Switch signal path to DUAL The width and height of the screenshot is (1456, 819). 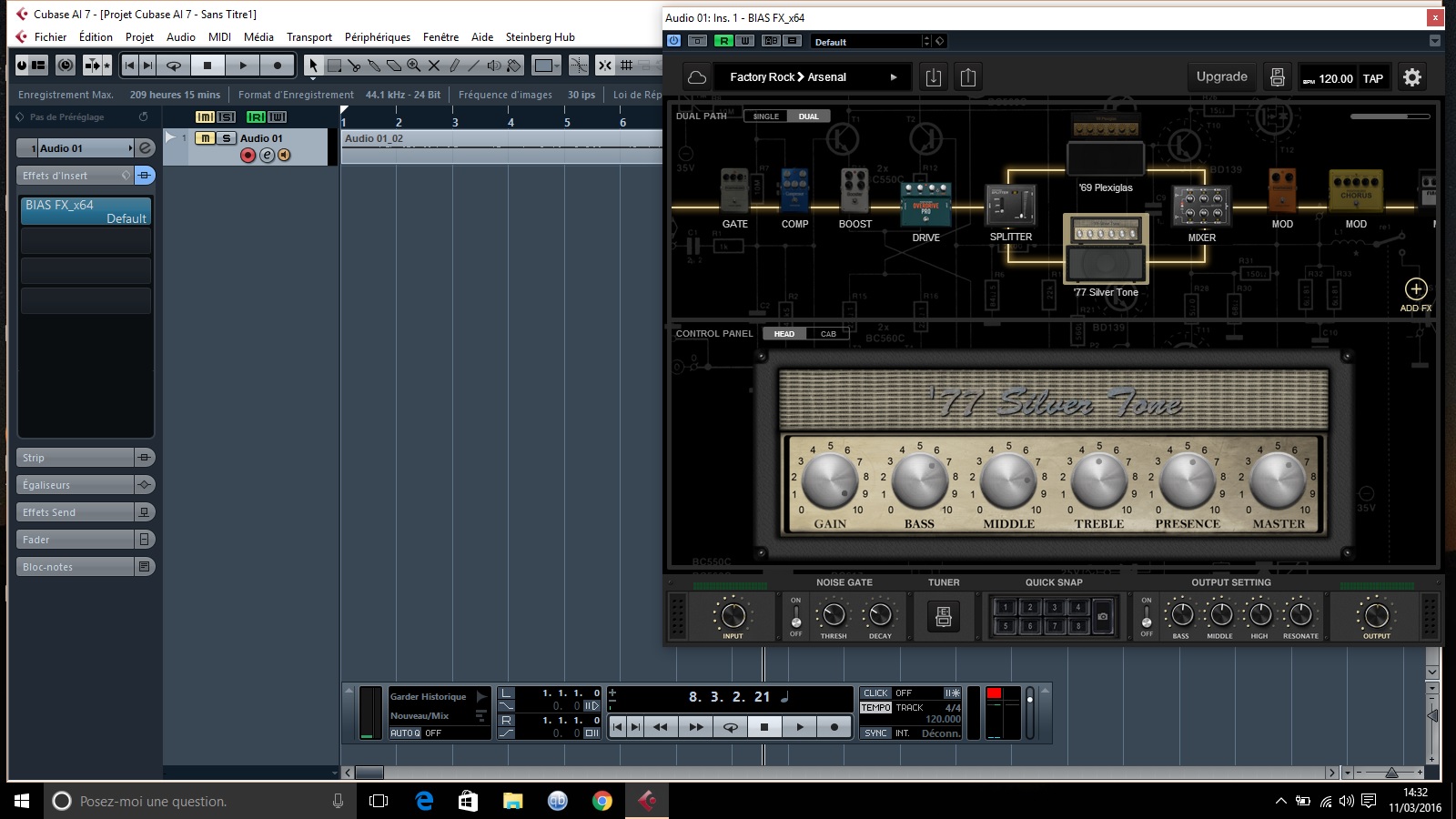[809, 116]
